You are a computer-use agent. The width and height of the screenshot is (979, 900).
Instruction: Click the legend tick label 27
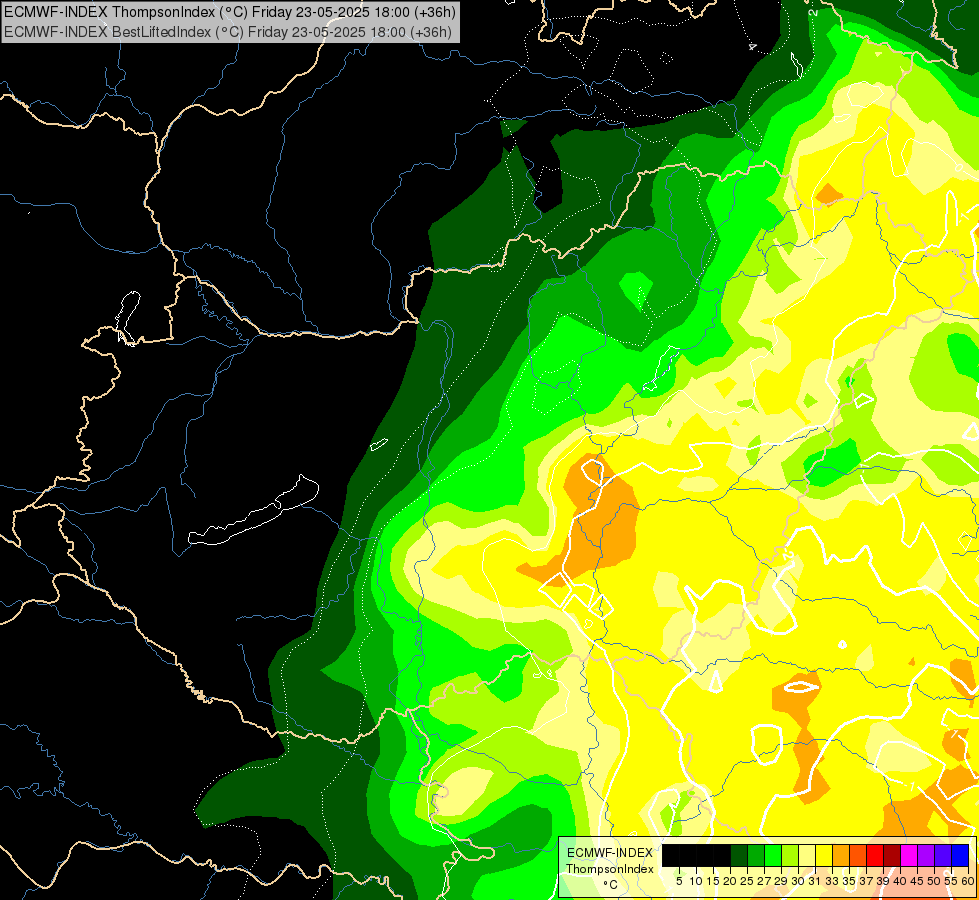pos(764,881)
